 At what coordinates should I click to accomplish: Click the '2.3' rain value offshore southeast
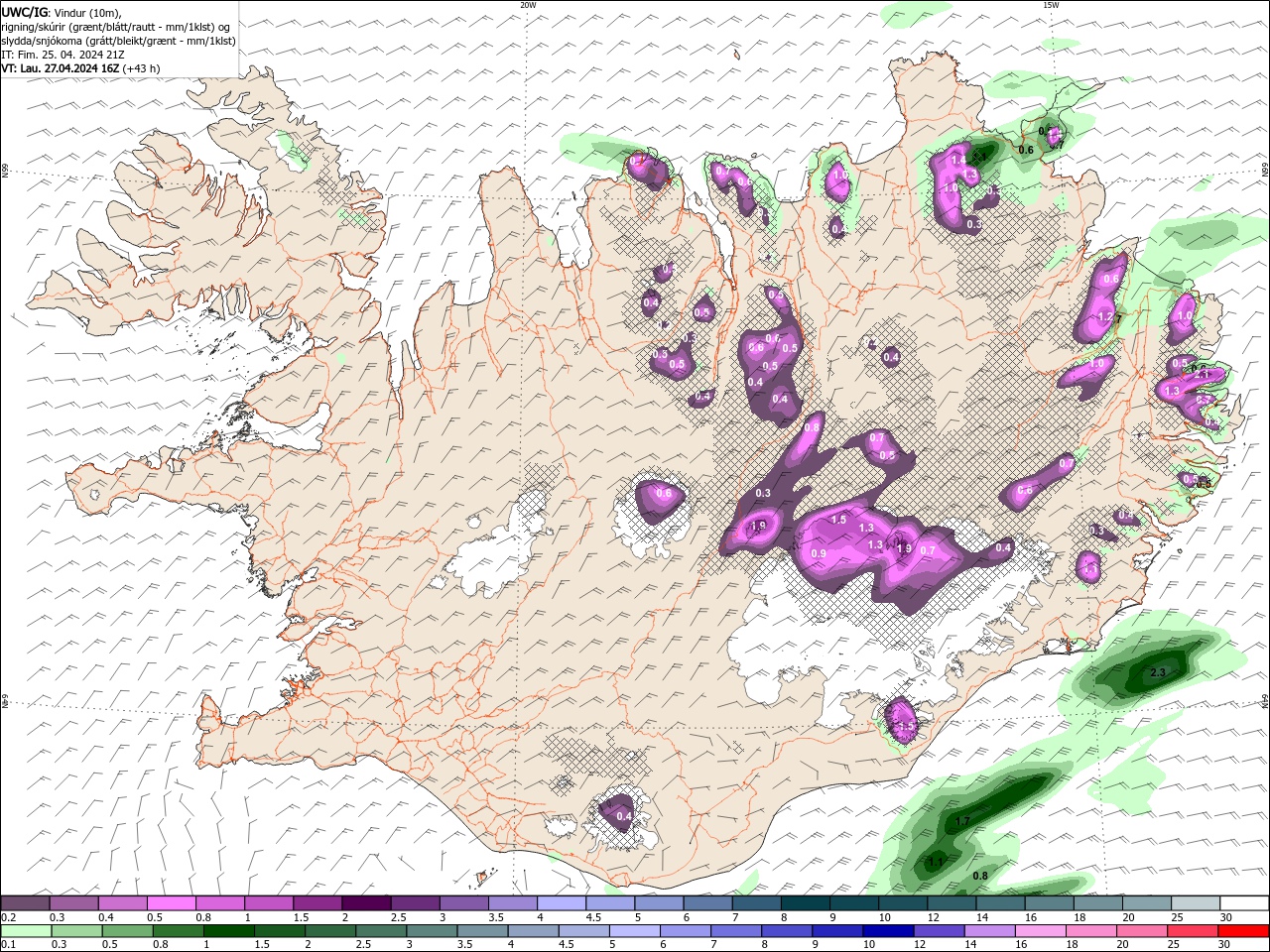point(1157,673)
